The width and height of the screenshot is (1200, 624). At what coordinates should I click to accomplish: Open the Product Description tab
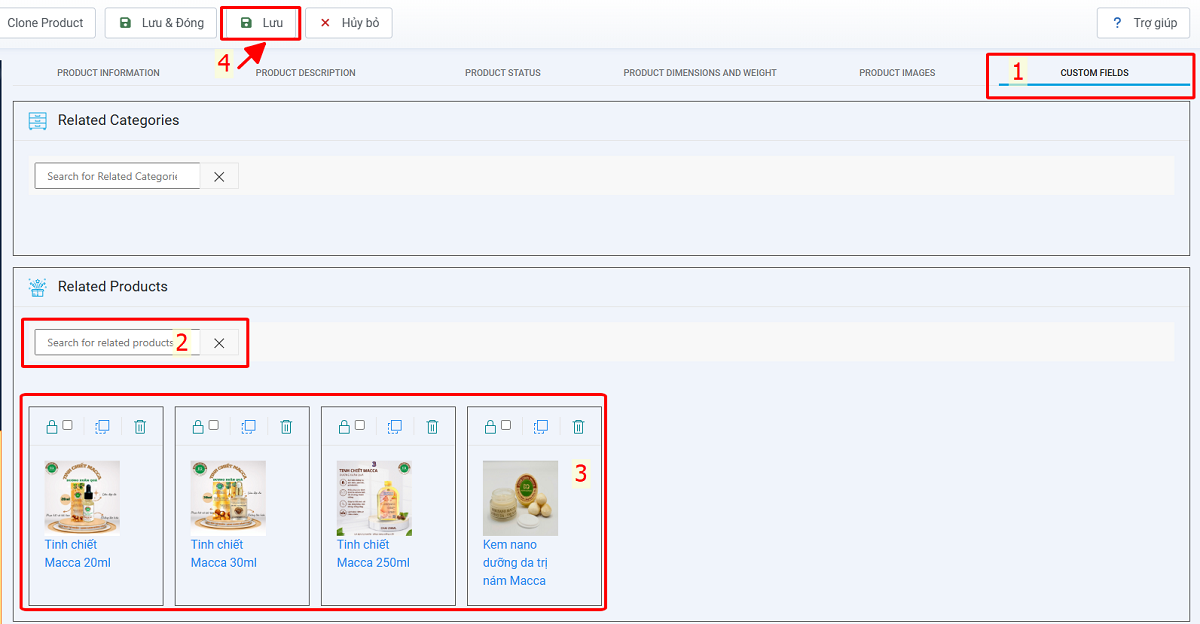(305, 73)
